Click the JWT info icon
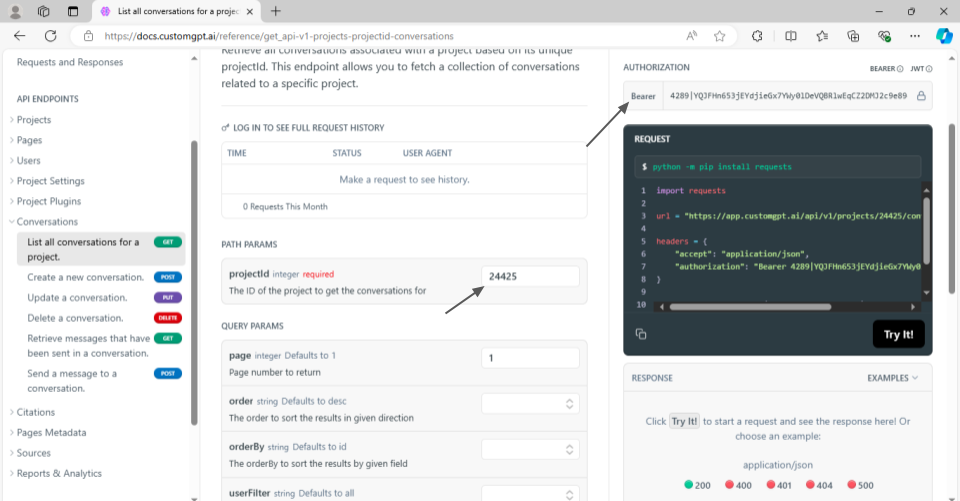 pyautogui.click(x=929, y=69)
